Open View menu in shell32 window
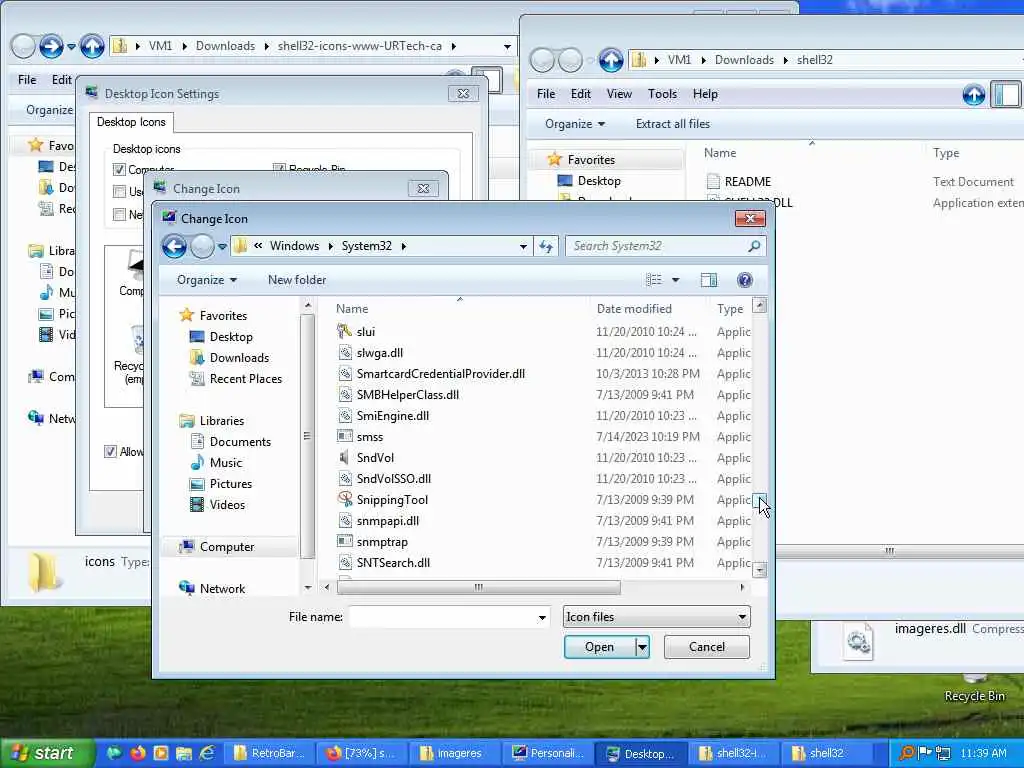Viewport: 1024px width, 768px height. pos(619,94)
